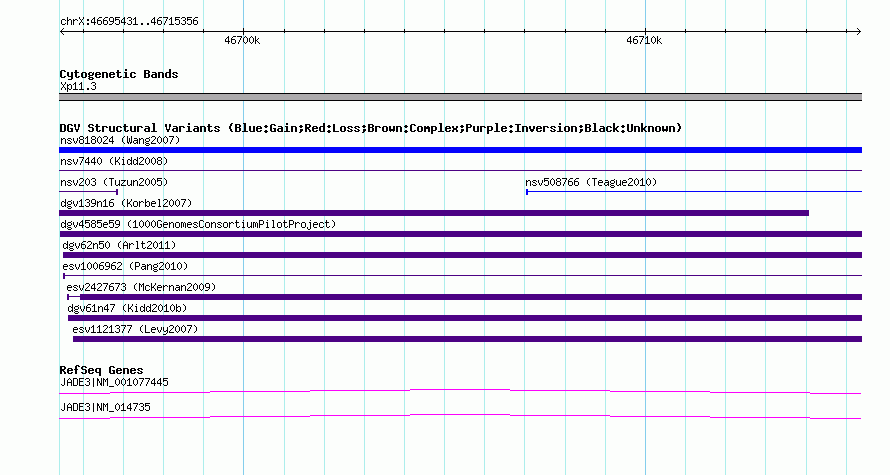The width and height of the screenshot is (890, 475).
Task: Click the short nsv203 variant line
Action: pyautogui.click(x=89, y=192)
